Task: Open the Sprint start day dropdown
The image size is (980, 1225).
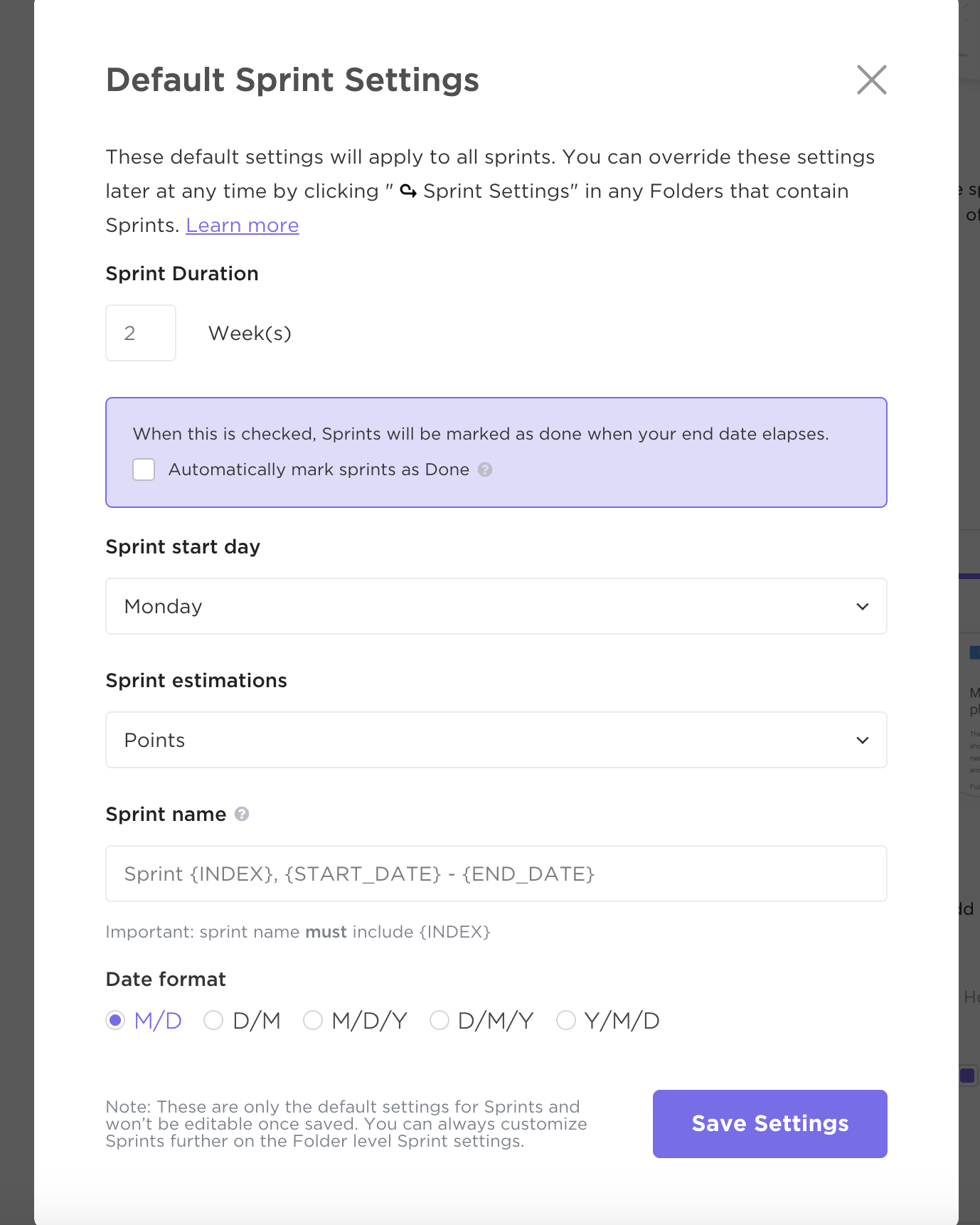Action: coord(496,606)
